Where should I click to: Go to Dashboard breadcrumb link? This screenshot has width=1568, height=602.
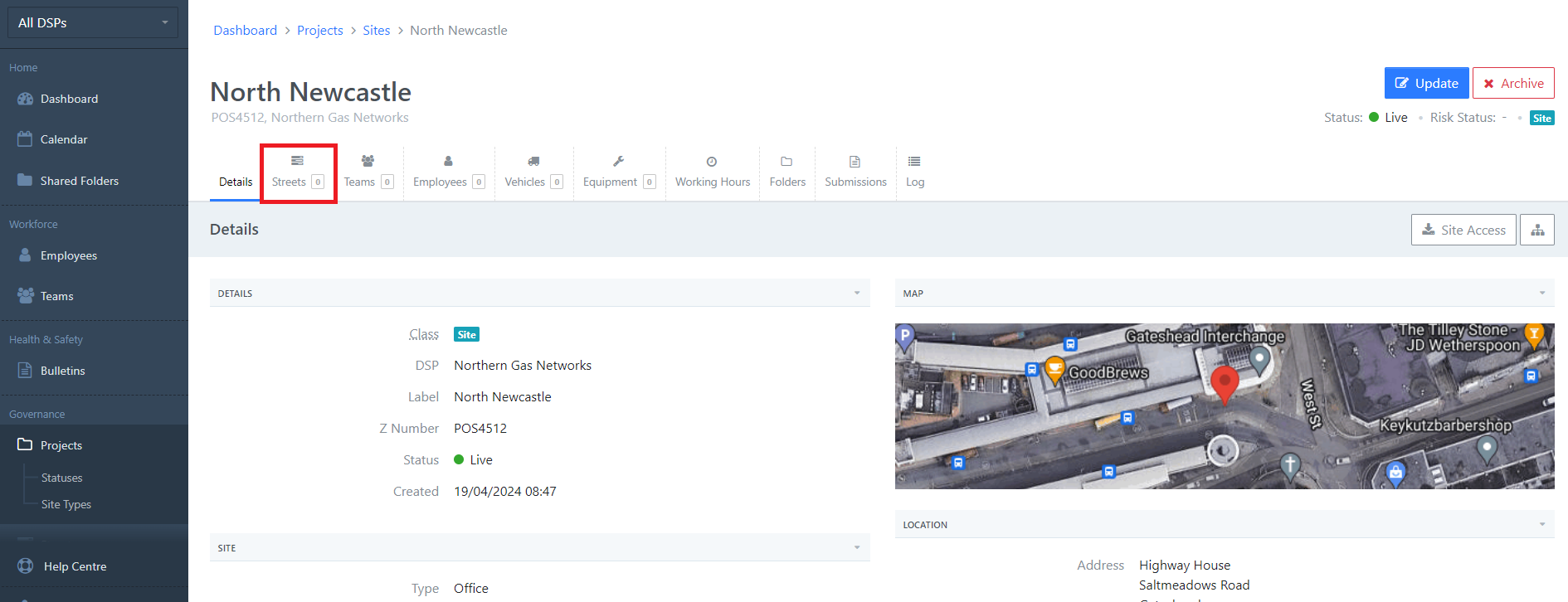(246, 30)
